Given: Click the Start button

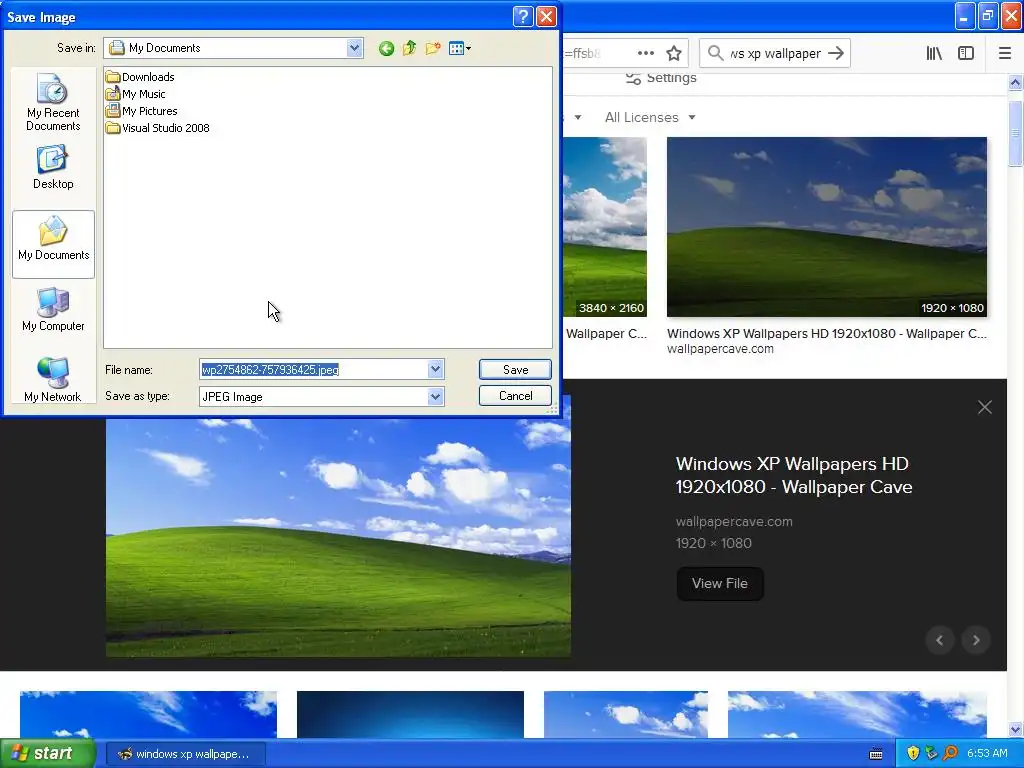Looking at the screenshot, I should 48,754.
